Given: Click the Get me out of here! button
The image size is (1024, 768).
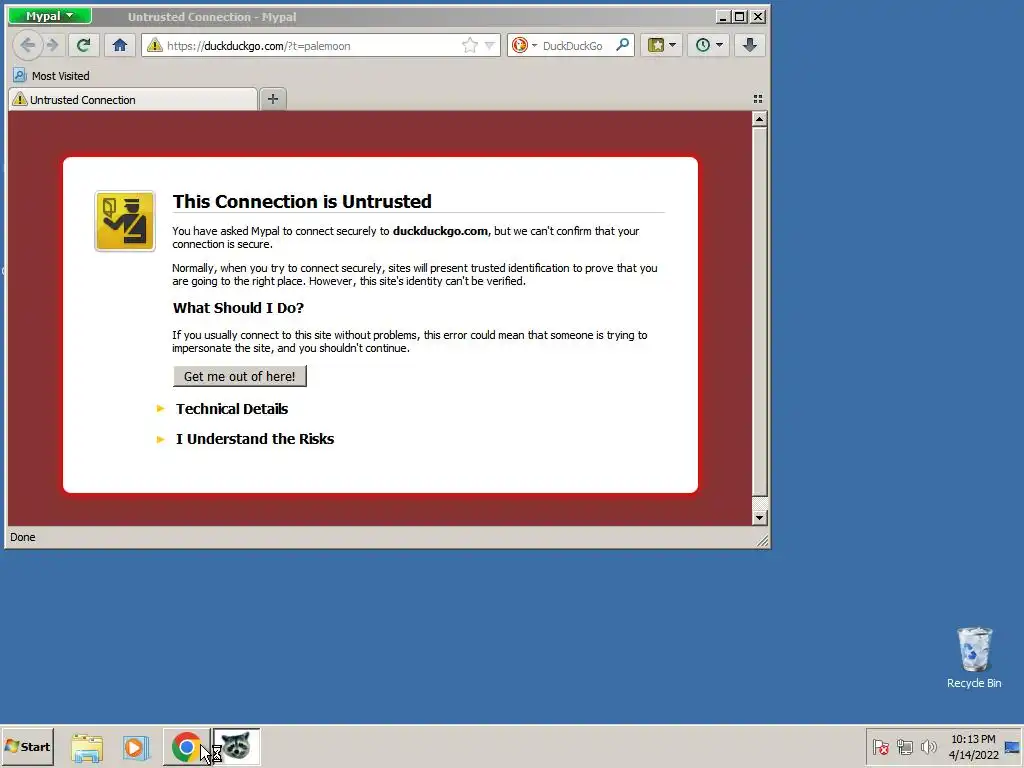Looking at the screenshot, I should (x=240, y=376).
